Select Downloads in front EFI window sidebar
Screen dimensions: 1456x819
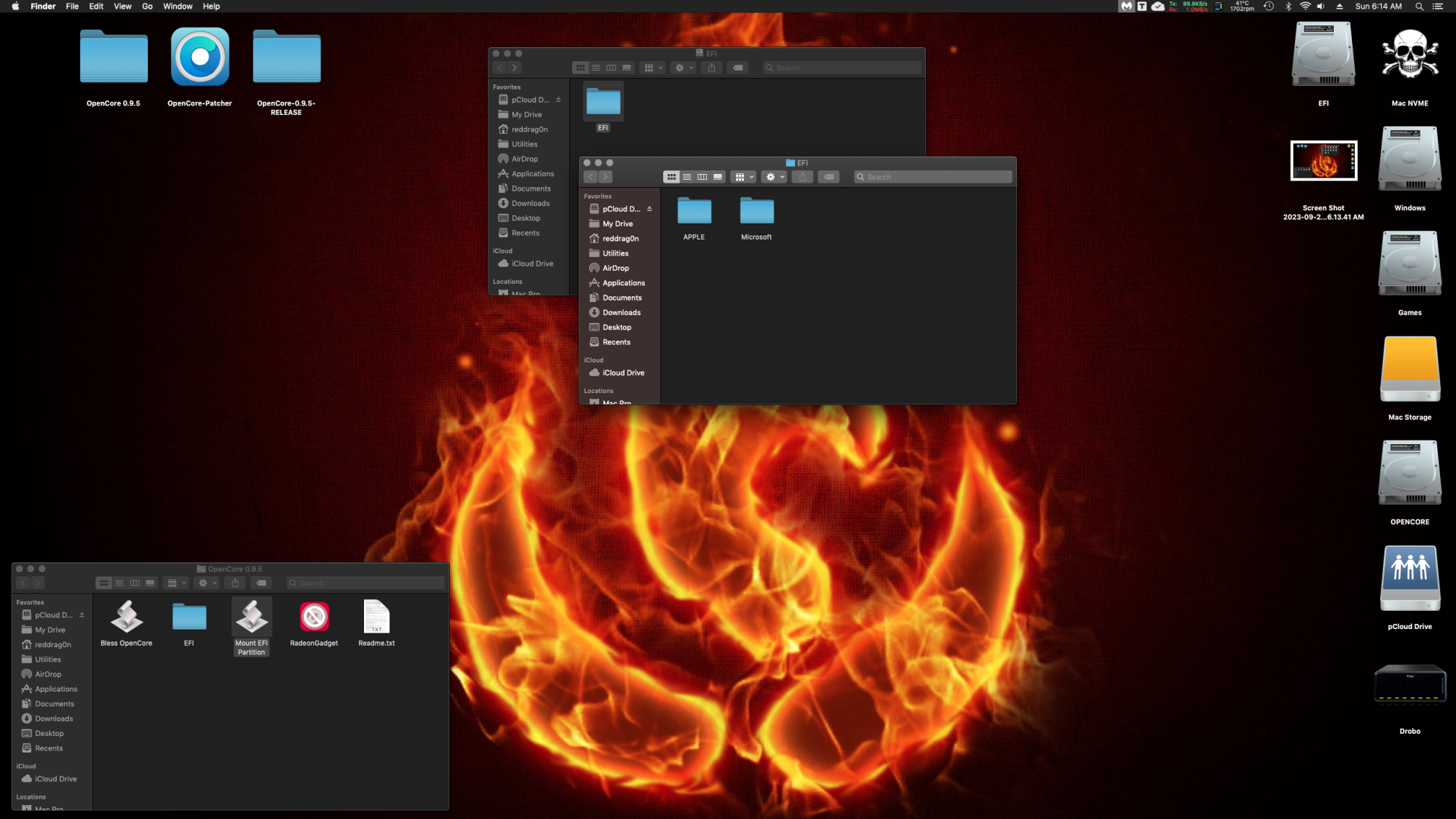(621, 312)
